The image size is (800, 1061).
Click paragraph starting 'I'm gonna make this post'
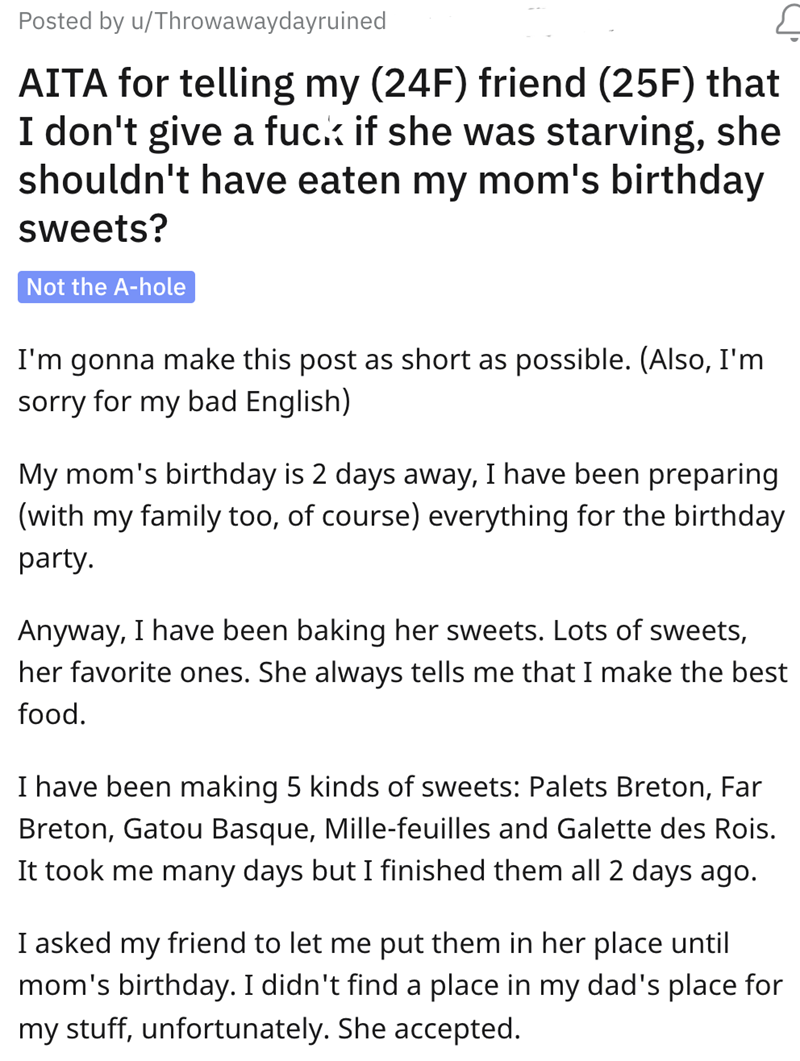(391, 380)
